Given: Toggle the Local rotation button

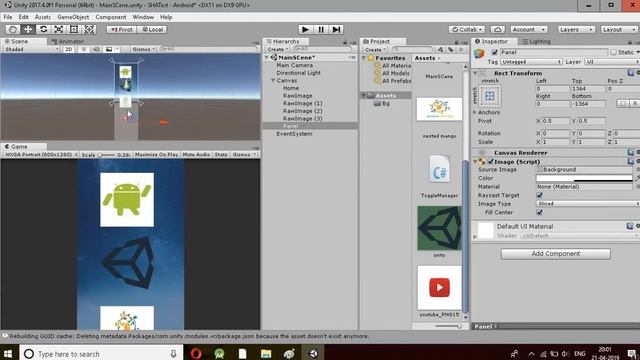Looking at the screenshot, I should pos(152,29).
